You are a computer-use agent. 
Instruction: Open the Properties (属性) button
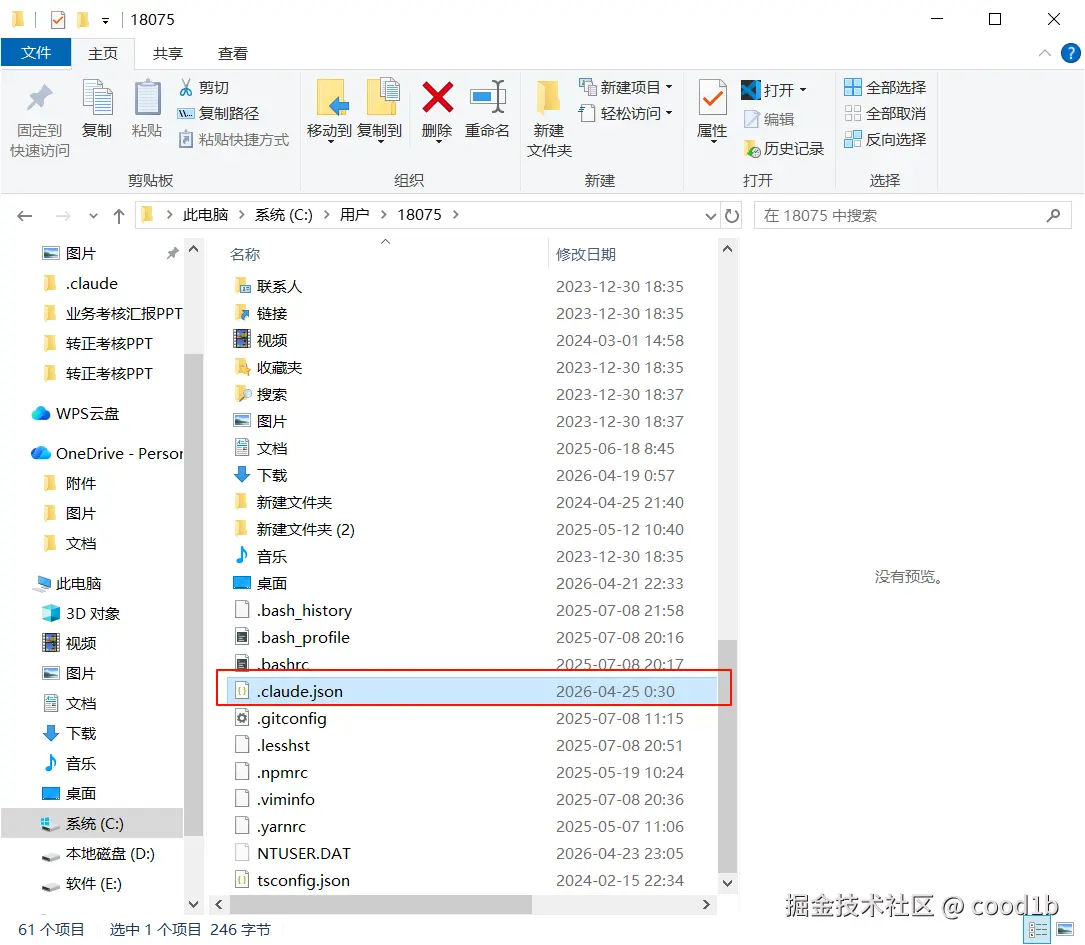pyautogui.click(x=712, y=111)
